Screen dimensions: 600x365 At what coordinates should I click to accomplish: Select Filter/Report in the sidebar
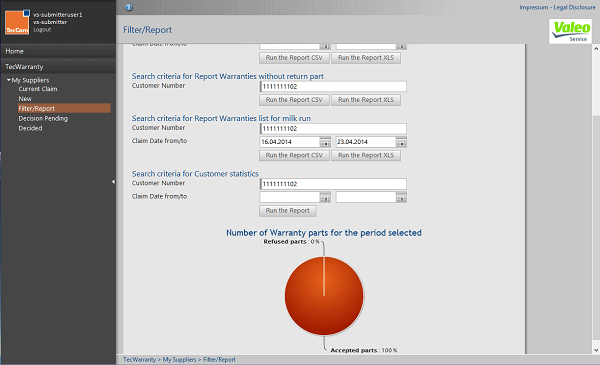64,108
